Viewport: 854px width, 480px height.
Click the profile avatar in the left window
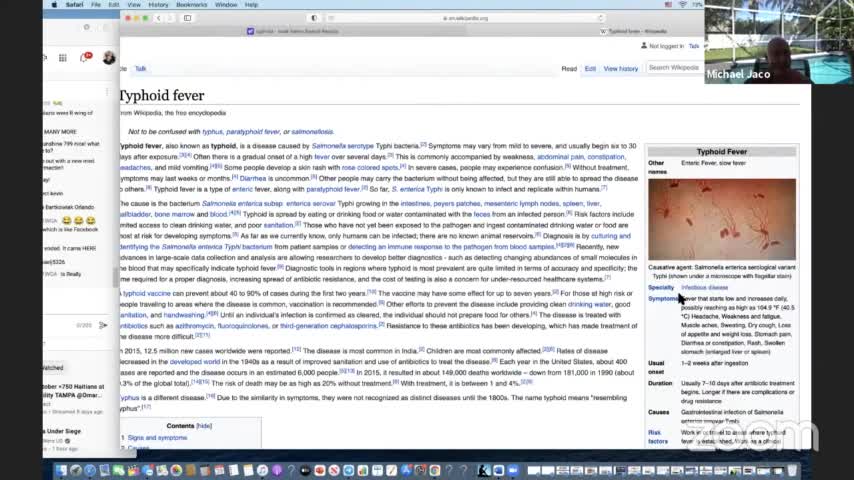109,57
